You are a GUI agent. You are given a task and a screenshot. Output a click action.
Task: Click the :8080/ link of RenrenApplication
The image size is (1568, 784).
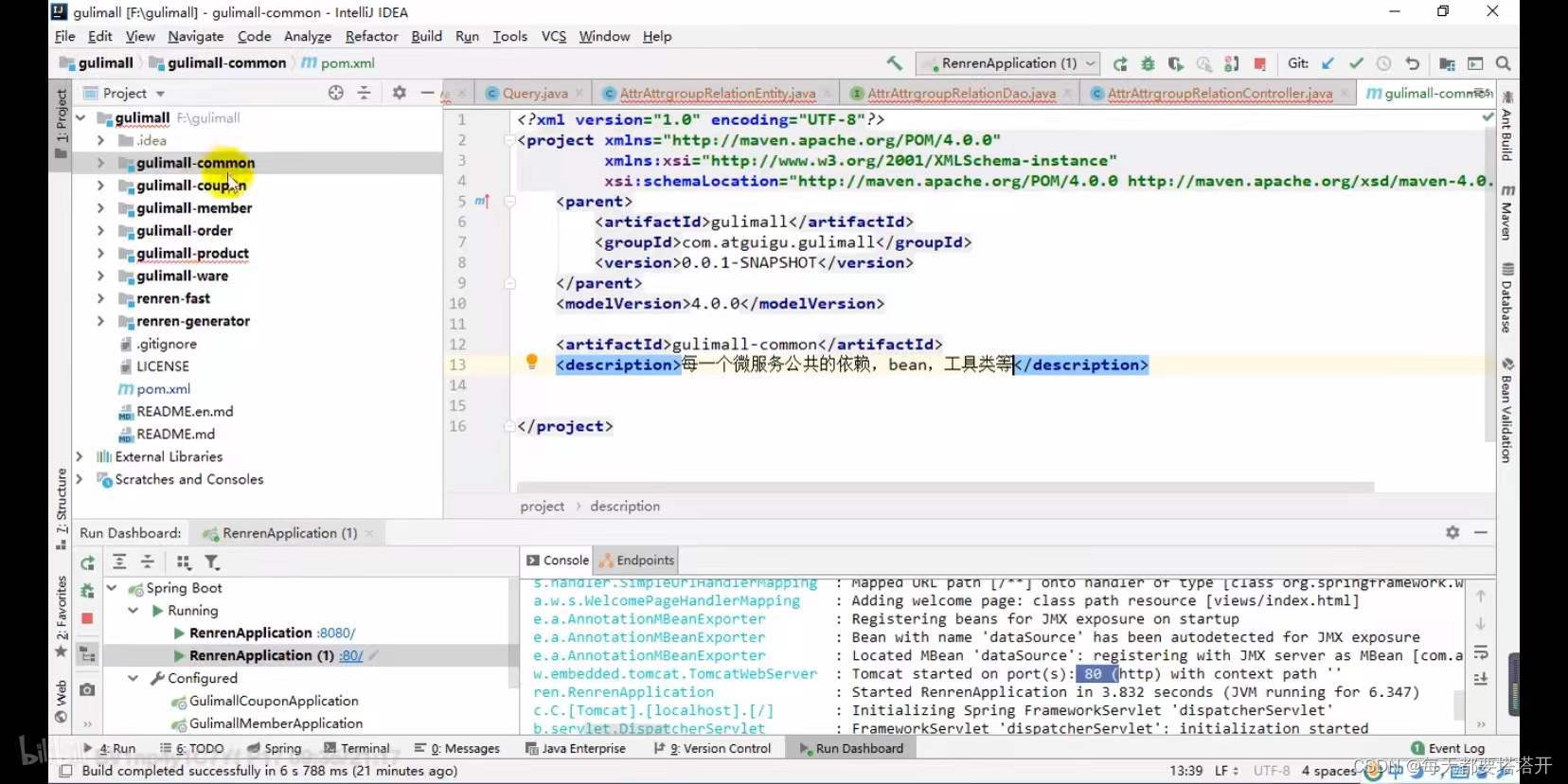tap(336, 633)
